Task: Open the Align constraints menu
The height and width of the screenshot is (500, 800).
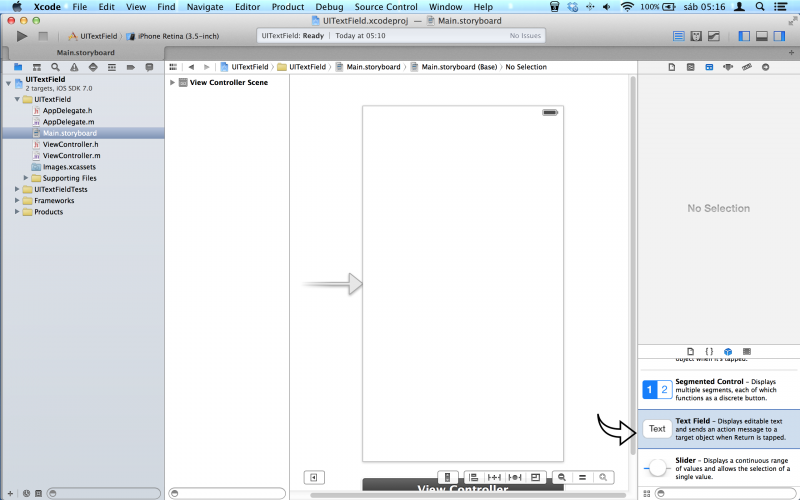Action: (473, 478)
